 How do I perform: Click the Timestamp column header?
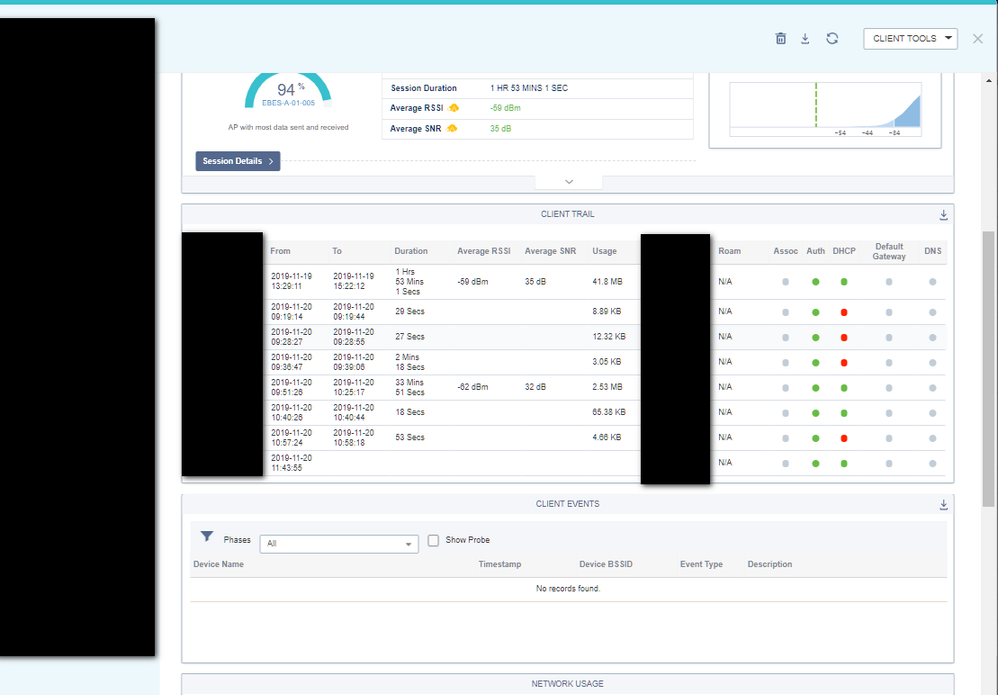point(500,565)
